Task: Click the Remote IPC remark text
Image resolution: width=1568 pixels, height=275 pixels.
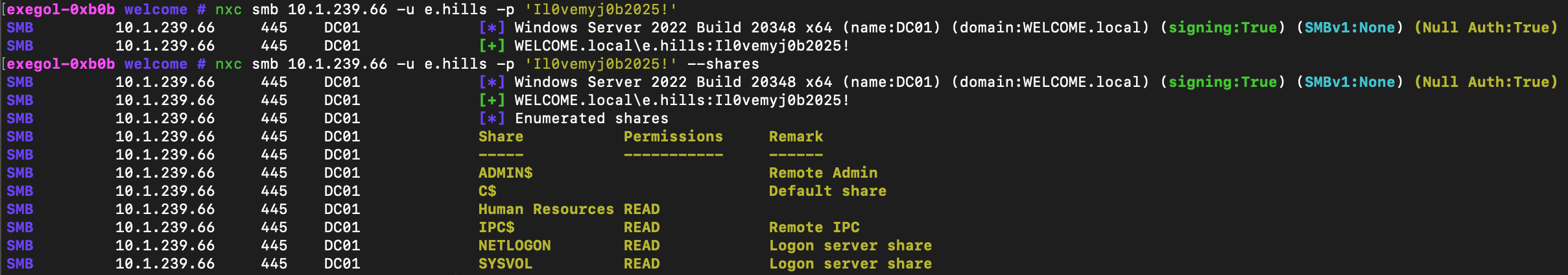Action: click(x=814, y=228)
